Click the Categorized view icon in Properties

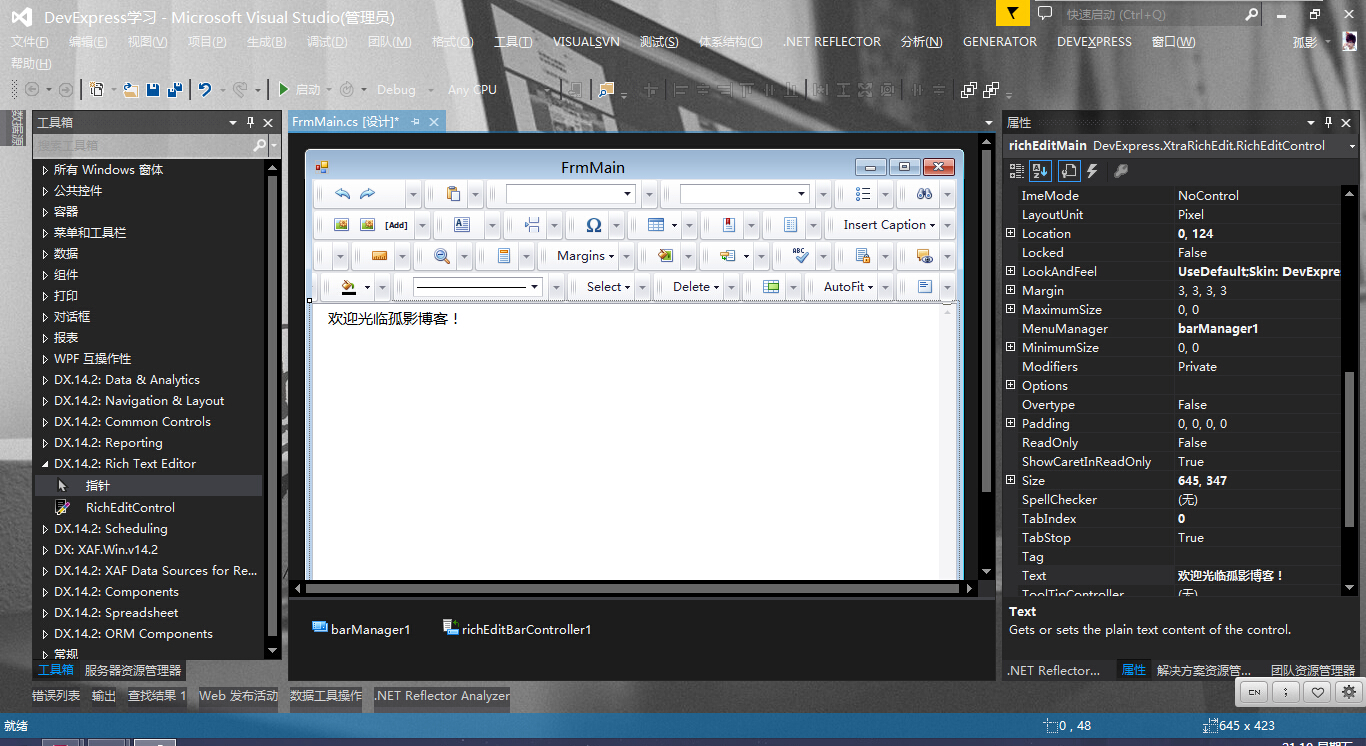1018,171
